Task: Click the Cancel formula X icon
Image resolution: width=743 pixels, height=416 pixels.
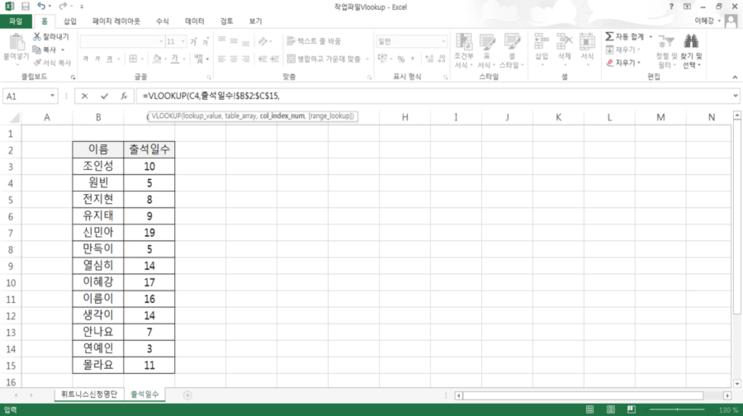Action: [x=84, y=96]
